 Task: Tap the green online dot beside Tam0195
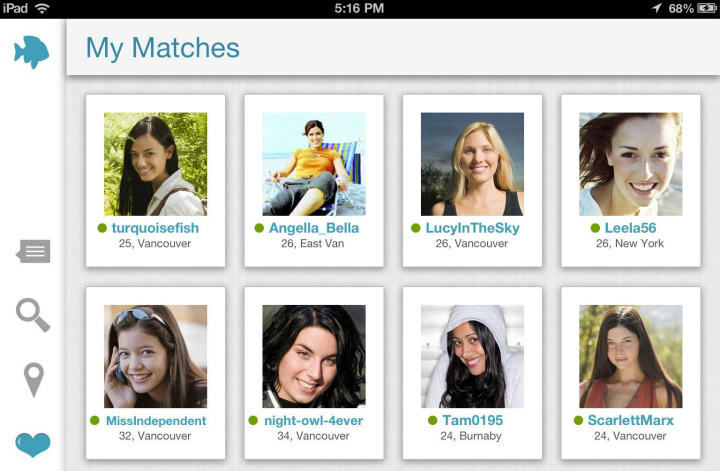click(x=432, y=421)
